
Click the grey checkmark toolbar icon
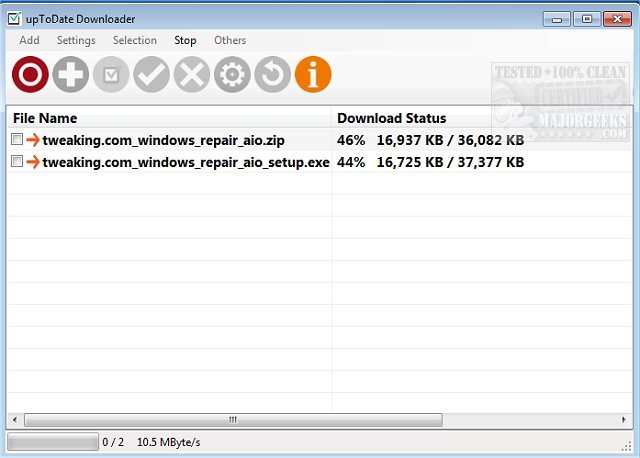151,74
